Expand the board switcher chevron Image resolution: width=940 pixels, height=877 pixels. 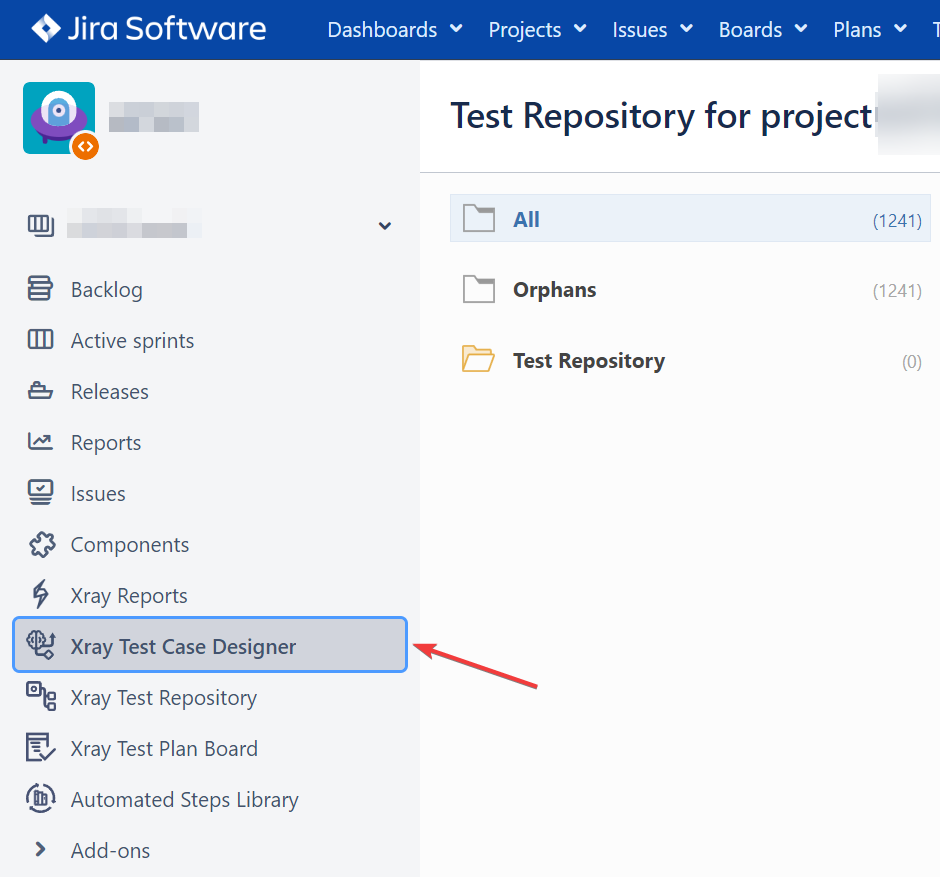pos(385,226)
